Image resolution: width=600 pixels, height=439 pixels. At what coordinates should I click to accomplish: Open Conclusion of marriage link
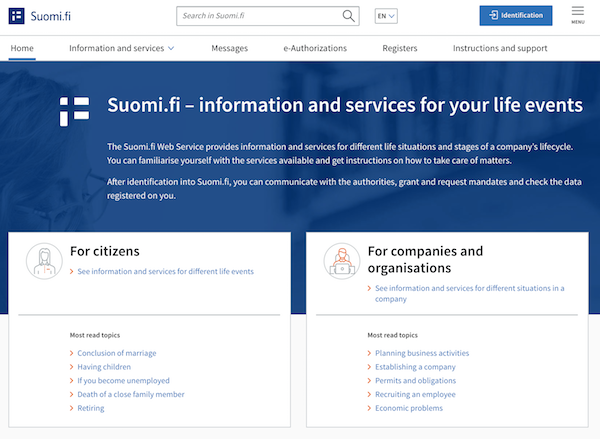[x=117, y=353]
